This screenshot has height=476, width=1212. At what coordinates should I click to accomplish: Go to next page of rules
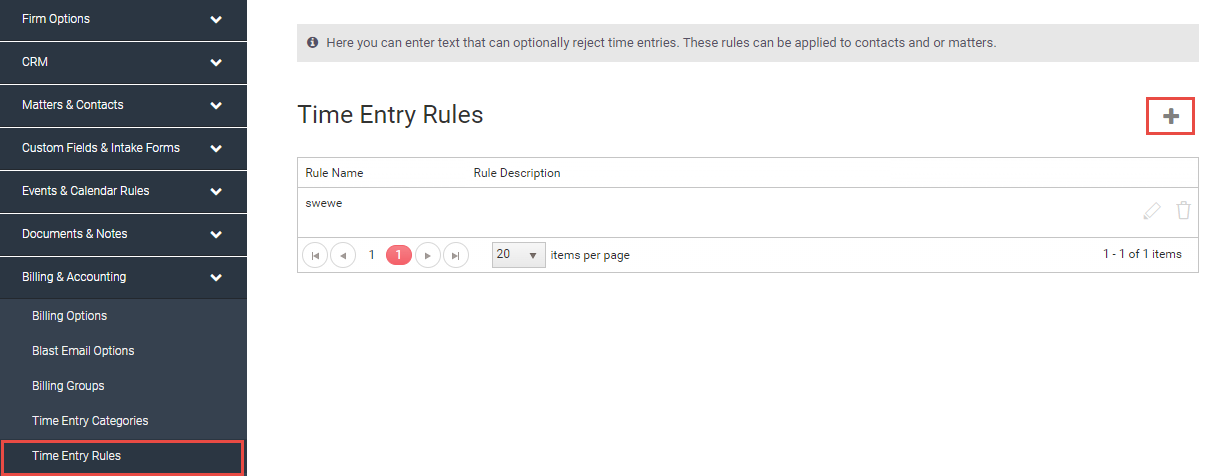point(428,255)
